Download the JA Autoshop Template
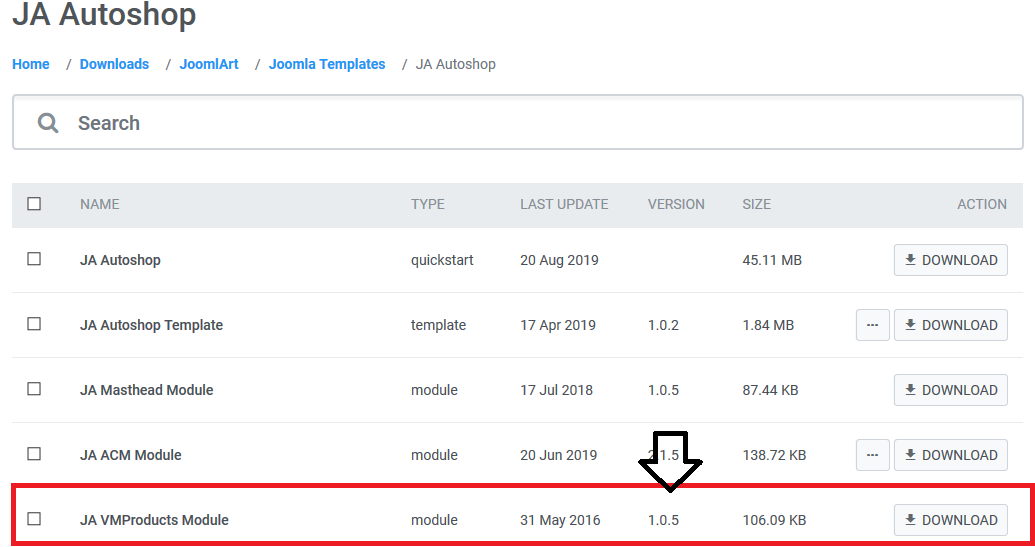 click(x=950, y=325)
